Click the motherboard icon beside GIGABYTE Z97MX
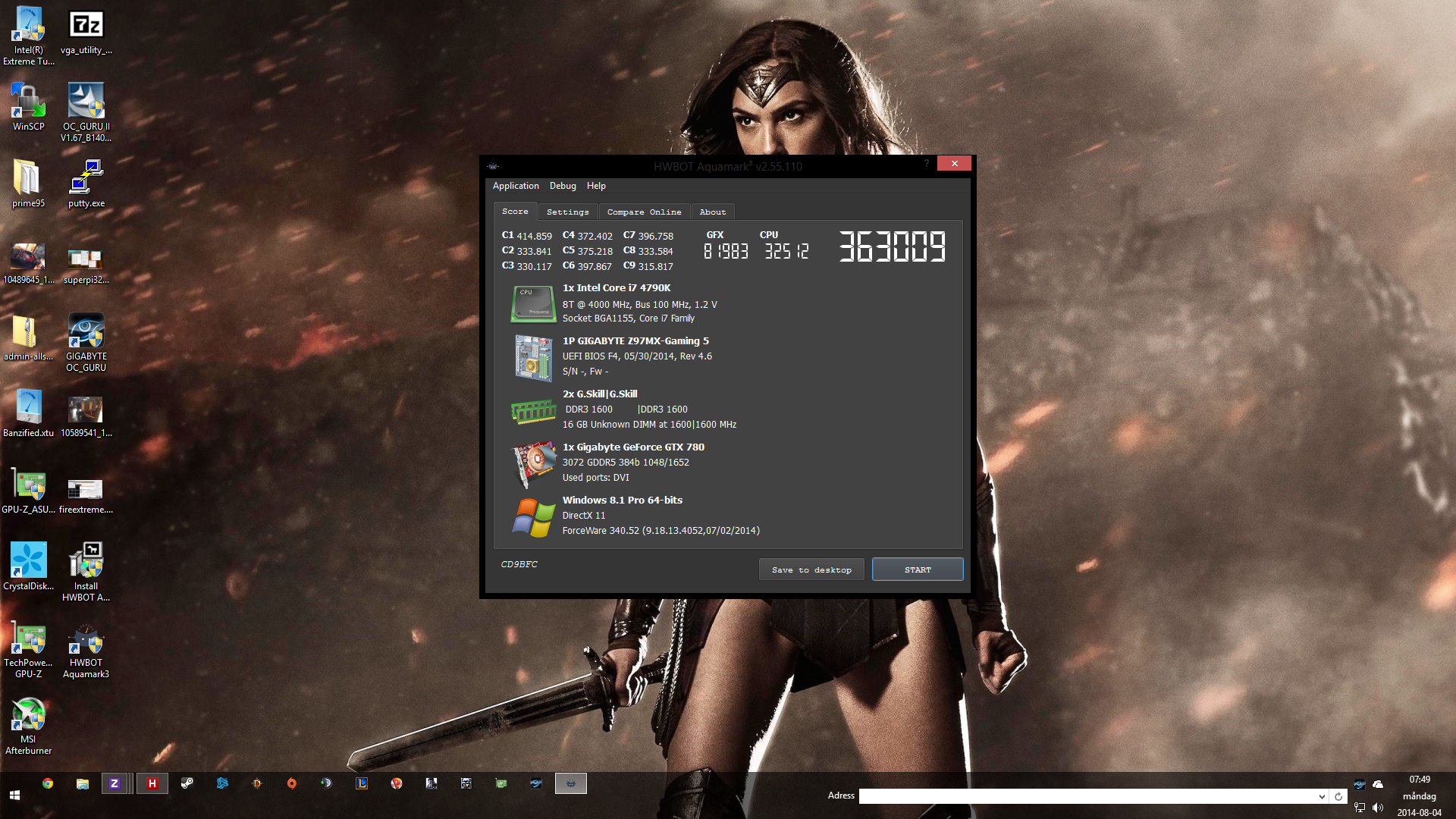The image size is (1456, 819). [x=533, y=357]
